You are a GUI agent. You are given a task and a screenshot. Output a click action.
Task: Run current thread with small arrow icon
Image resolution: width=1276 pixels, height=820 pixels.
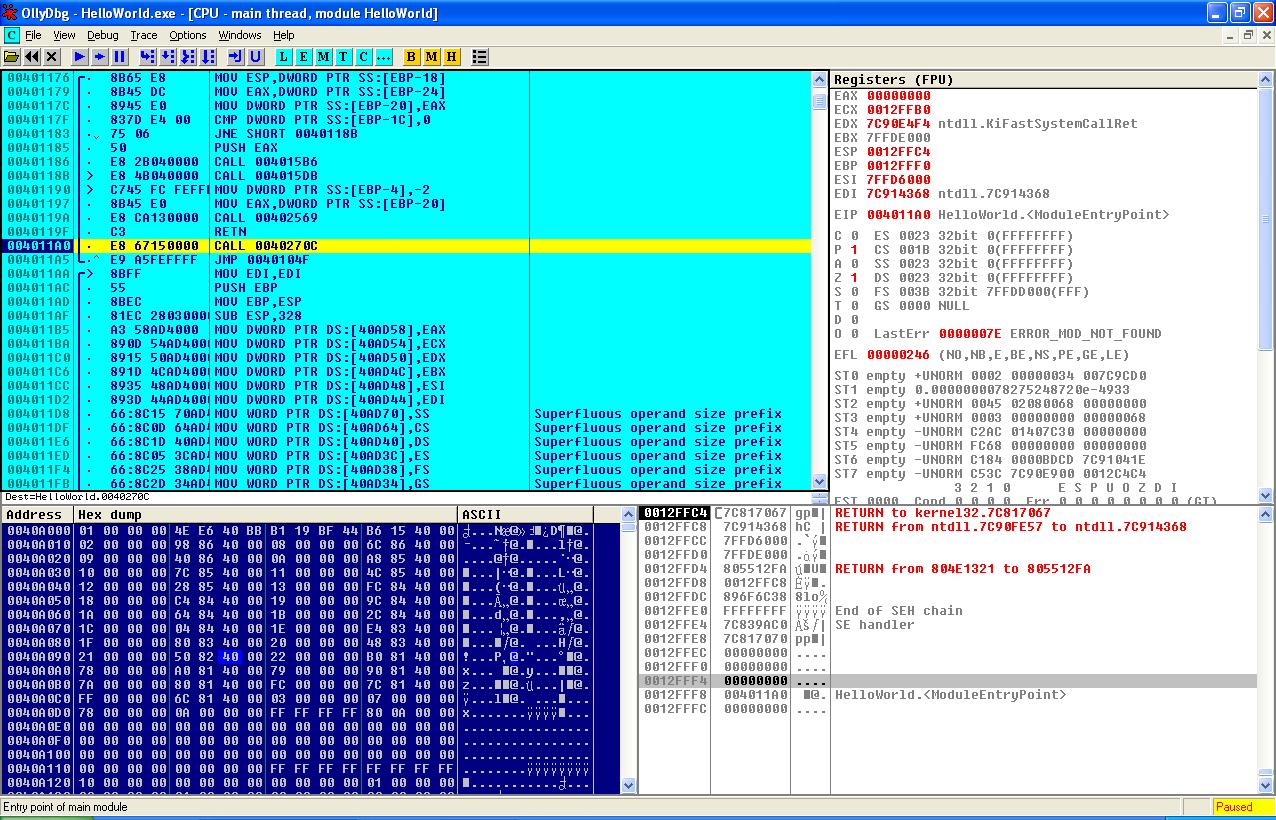[x=99, y=57]
